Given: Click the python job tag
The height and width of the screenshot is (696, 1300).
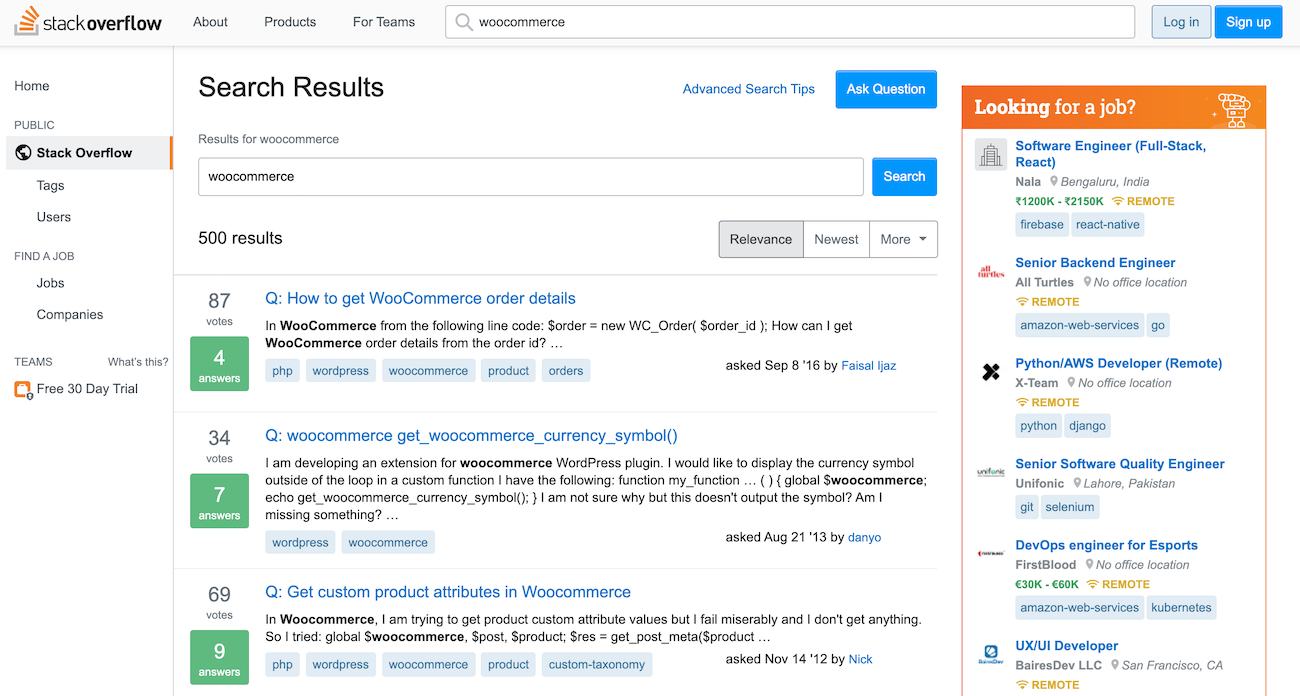Looking at the screenshot, I should [1038, 426].
